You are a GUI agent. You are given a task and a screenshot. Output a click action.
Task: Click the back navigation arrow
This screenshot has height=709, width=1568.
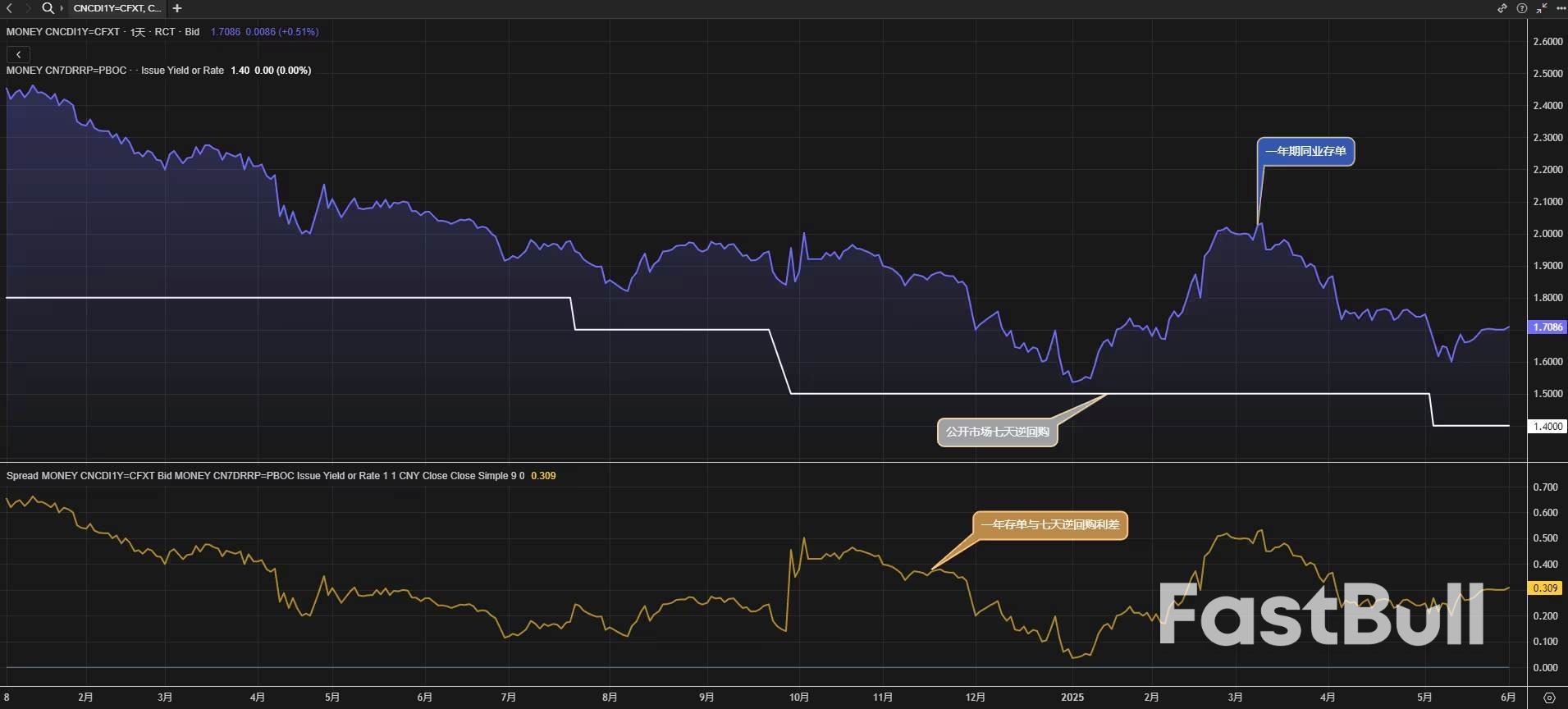(x=10, y=8)
